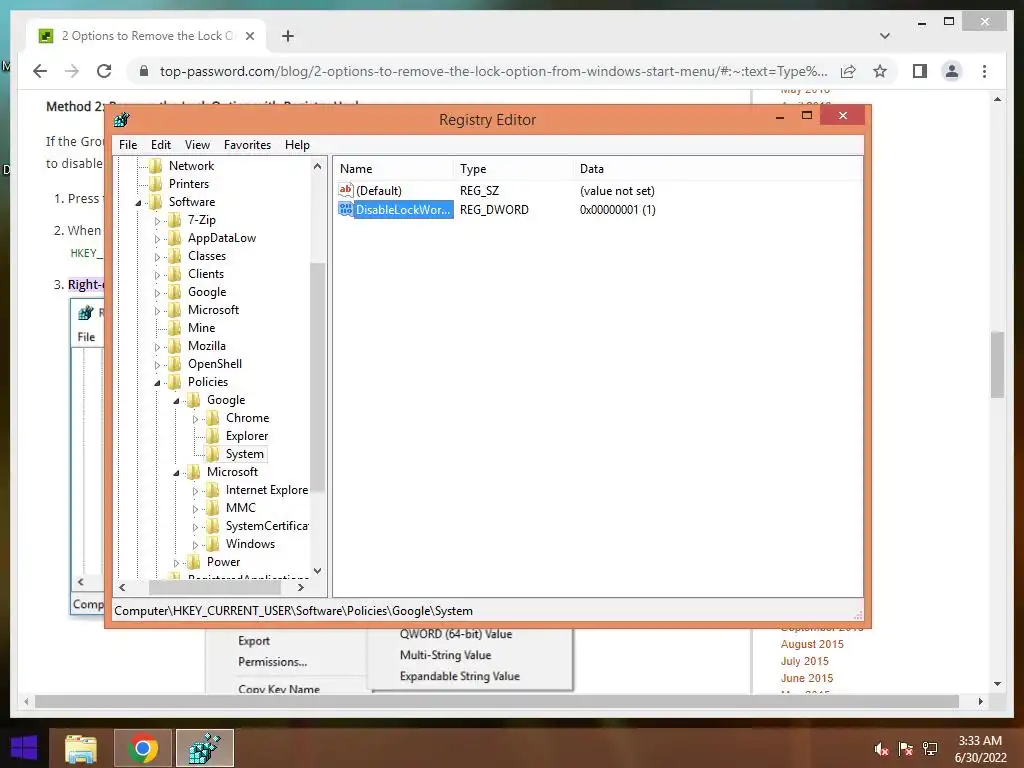Screen dimensions: 1024x768
Task: Click the MMC folder icon
Action: click(x=213, y=507)
